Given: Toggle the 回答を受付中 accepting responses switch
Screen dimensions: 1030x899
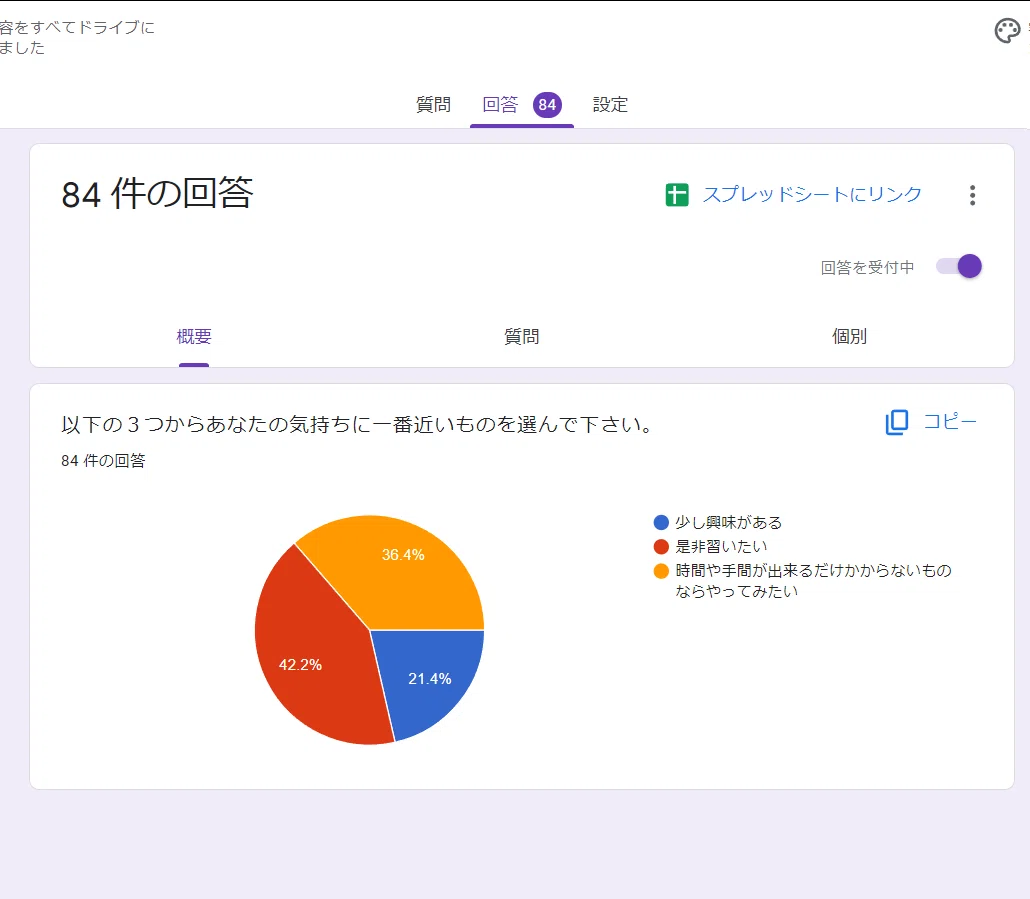Looking at the screenshot, I should (x=959, y=267).
